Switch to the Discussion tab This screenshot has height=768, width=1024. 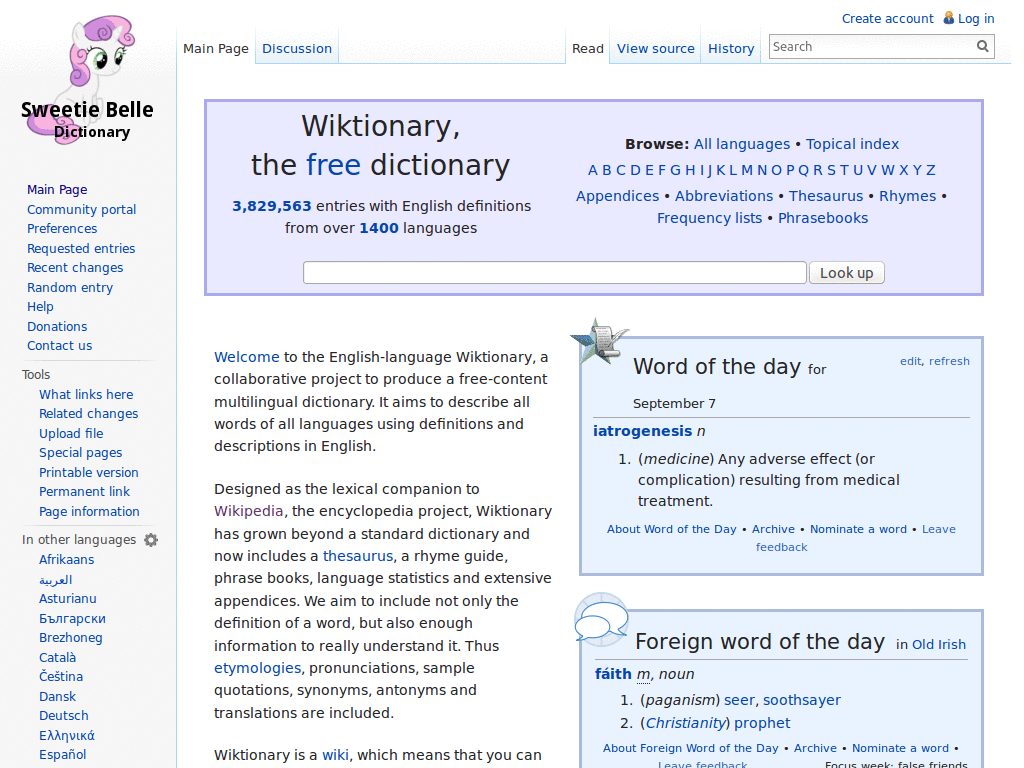tap(296, 48)
